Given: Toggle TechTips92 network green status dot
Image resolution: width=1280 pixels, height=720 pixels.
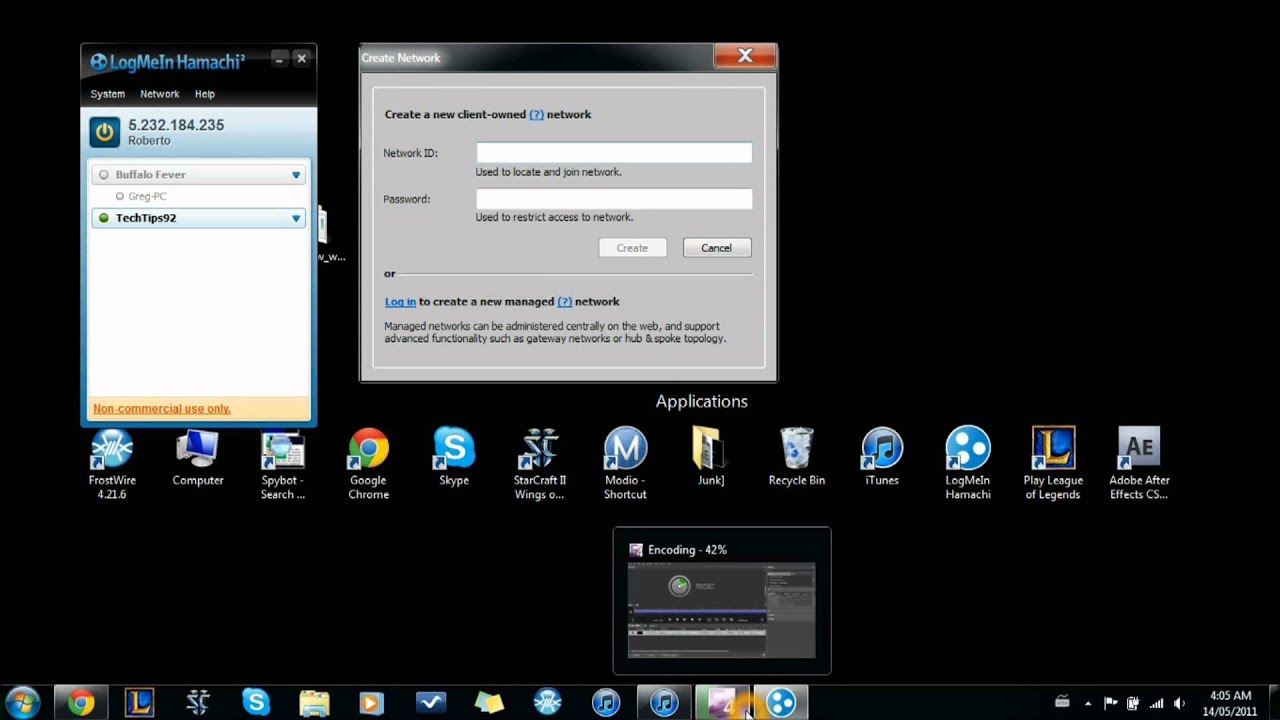Looking at the screenshot, I should coord(103,218).
